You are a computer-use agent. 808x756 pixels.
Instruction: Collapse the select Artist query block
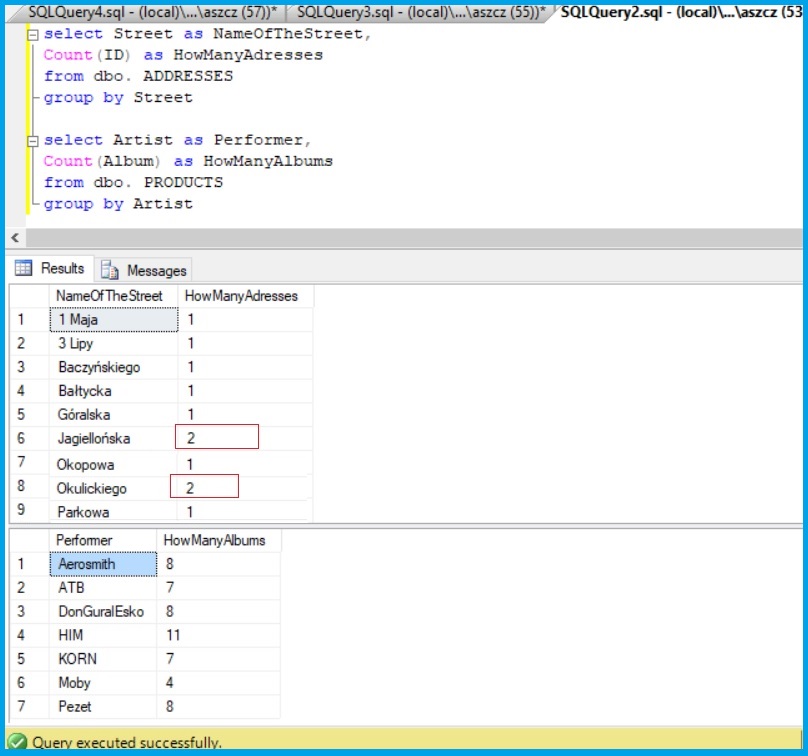click(34, 141)
